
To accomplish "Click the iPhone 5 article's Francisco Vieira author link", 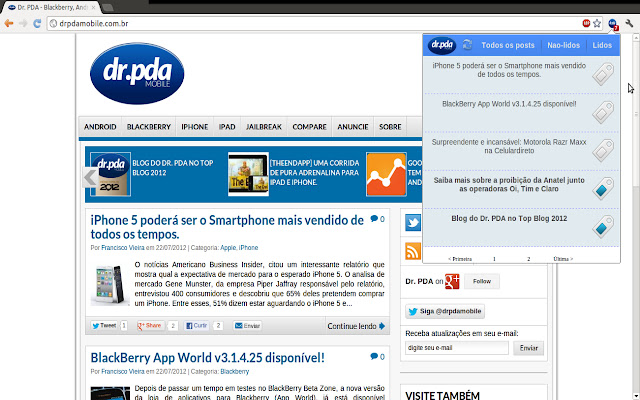I will pyautogui.click(x=122, y=248).
